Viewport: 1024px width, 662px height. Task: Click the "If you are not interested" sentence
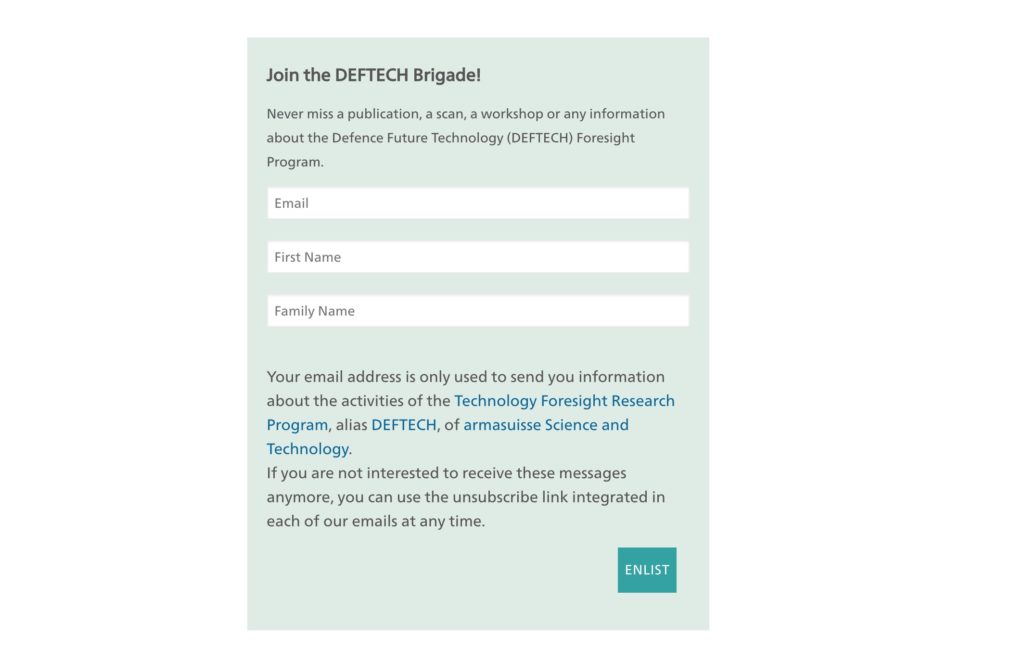446,473
